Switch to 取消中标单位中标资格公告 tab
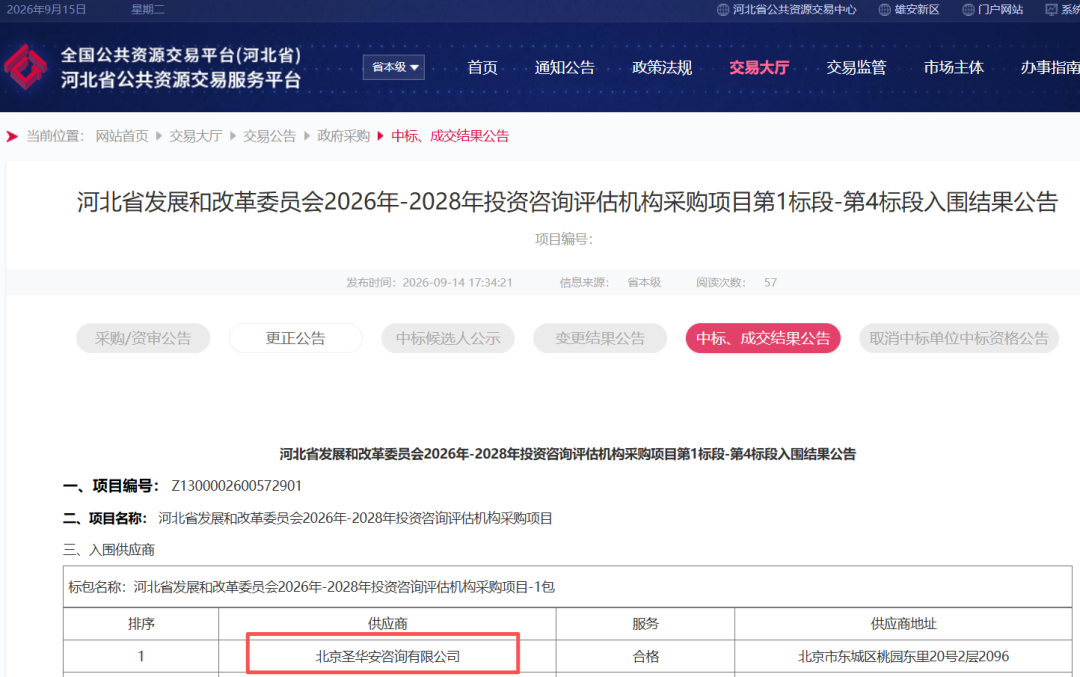Viewport: 1080px width, 677px height. click(959, 338)
